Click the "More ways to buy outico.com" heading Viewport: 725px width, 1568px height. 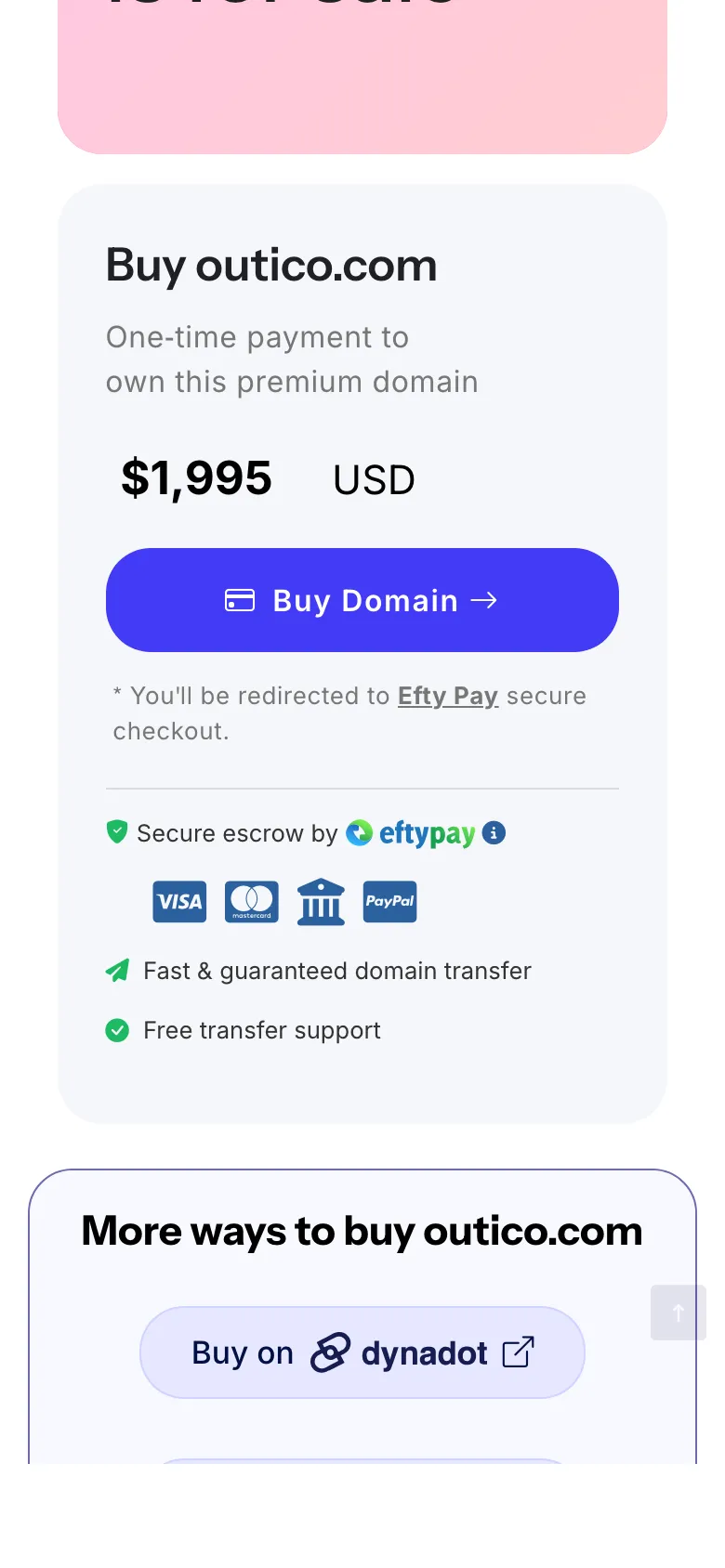[362, 1232]
